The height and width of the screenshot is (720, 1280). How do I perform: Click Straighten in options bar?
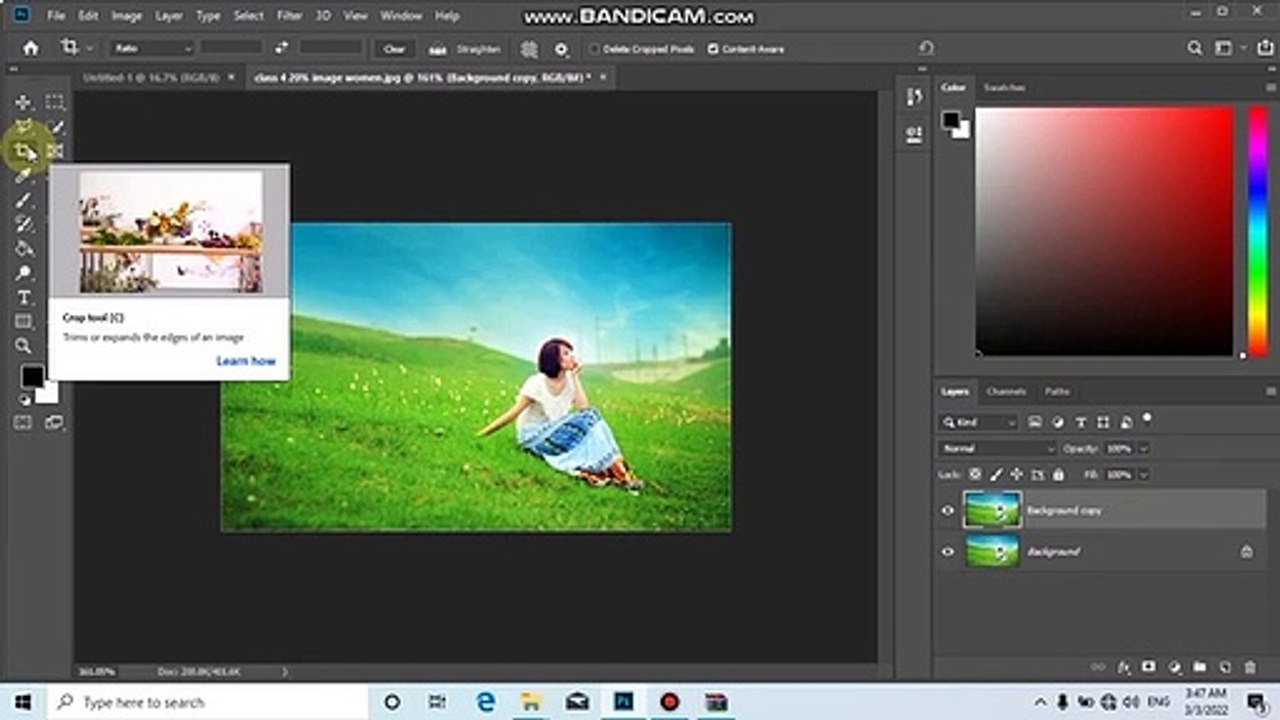(x=478, y=49)
